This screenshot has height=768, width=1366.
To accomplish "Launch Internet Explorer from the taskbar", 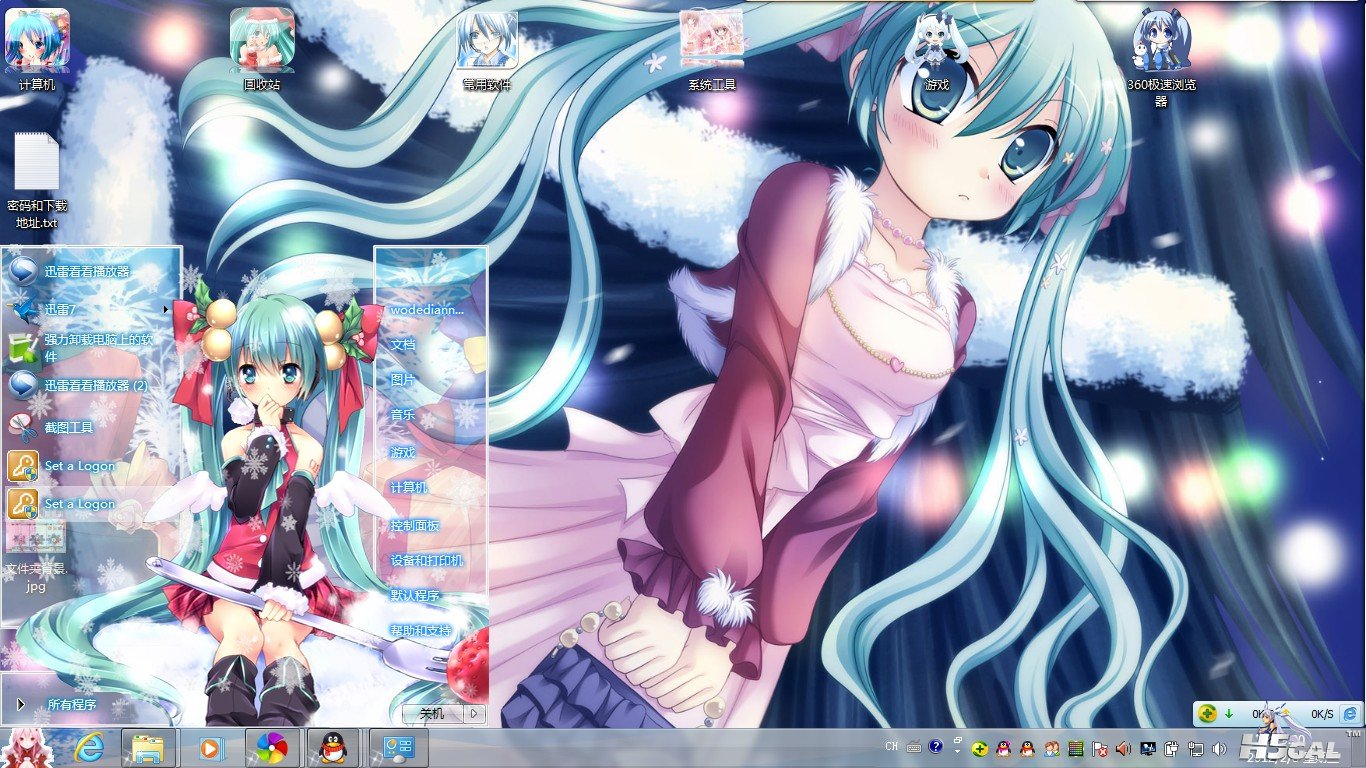I will 89,747.
